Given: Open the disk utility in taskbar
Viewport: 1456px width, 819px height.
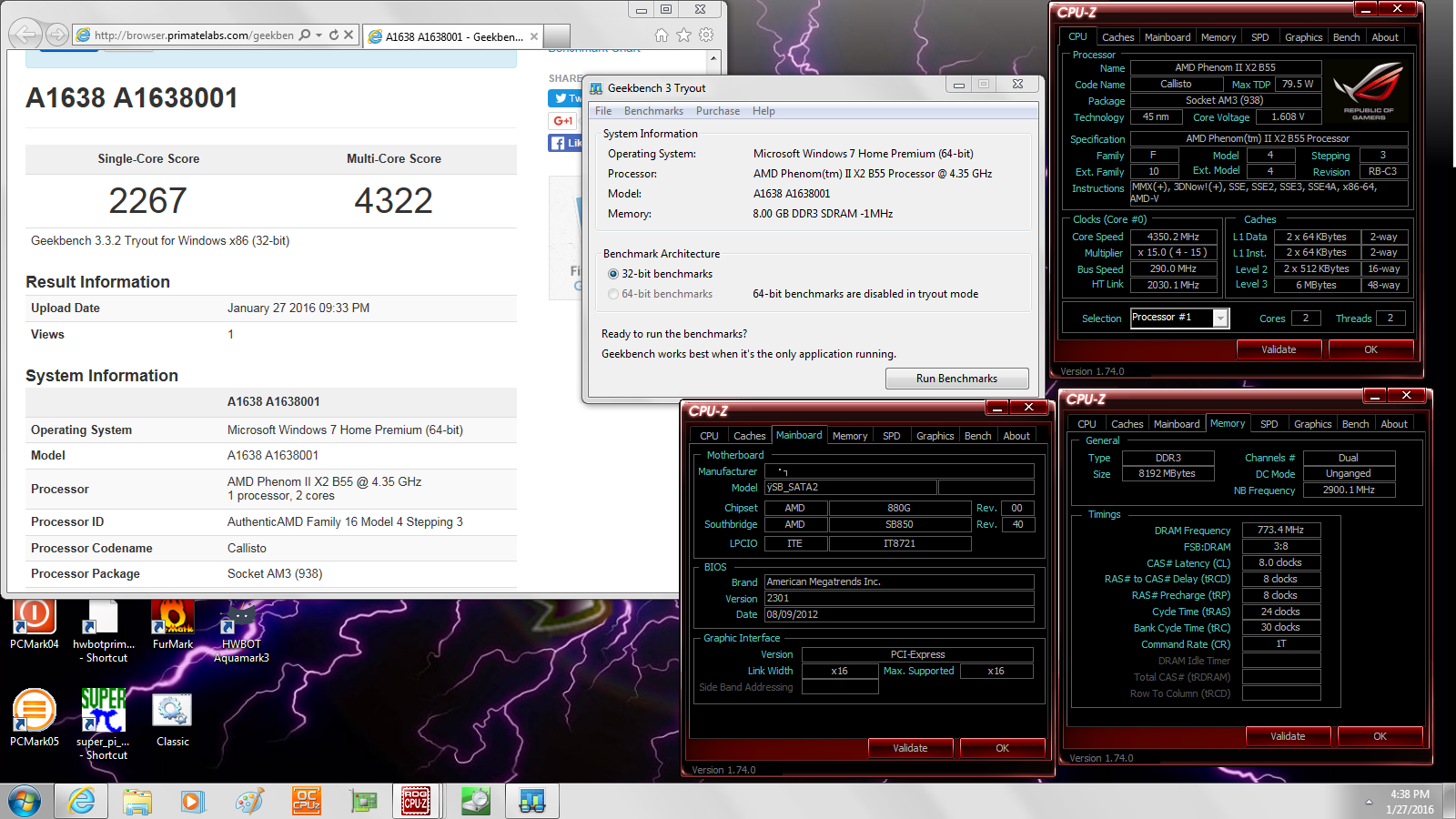Looking at the screenshot, I should point(475,802).
